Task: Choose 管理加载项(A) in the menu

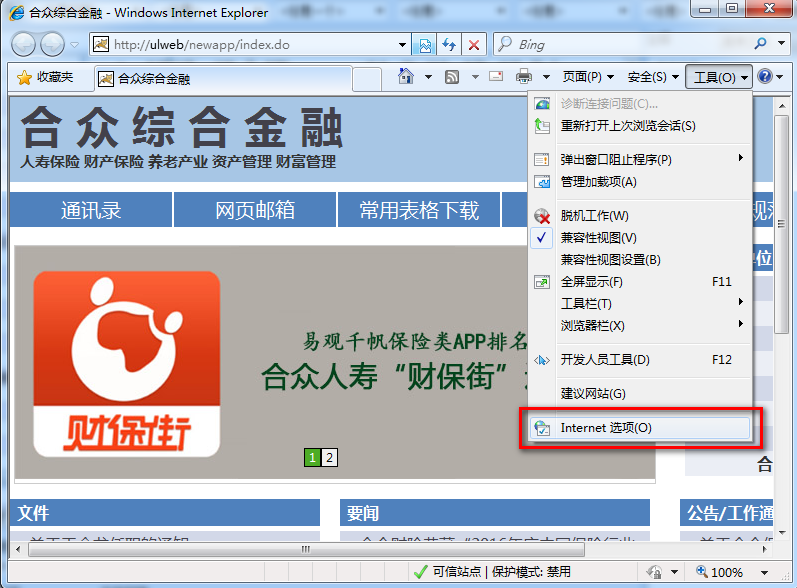Action: click(x=598, y=182)
